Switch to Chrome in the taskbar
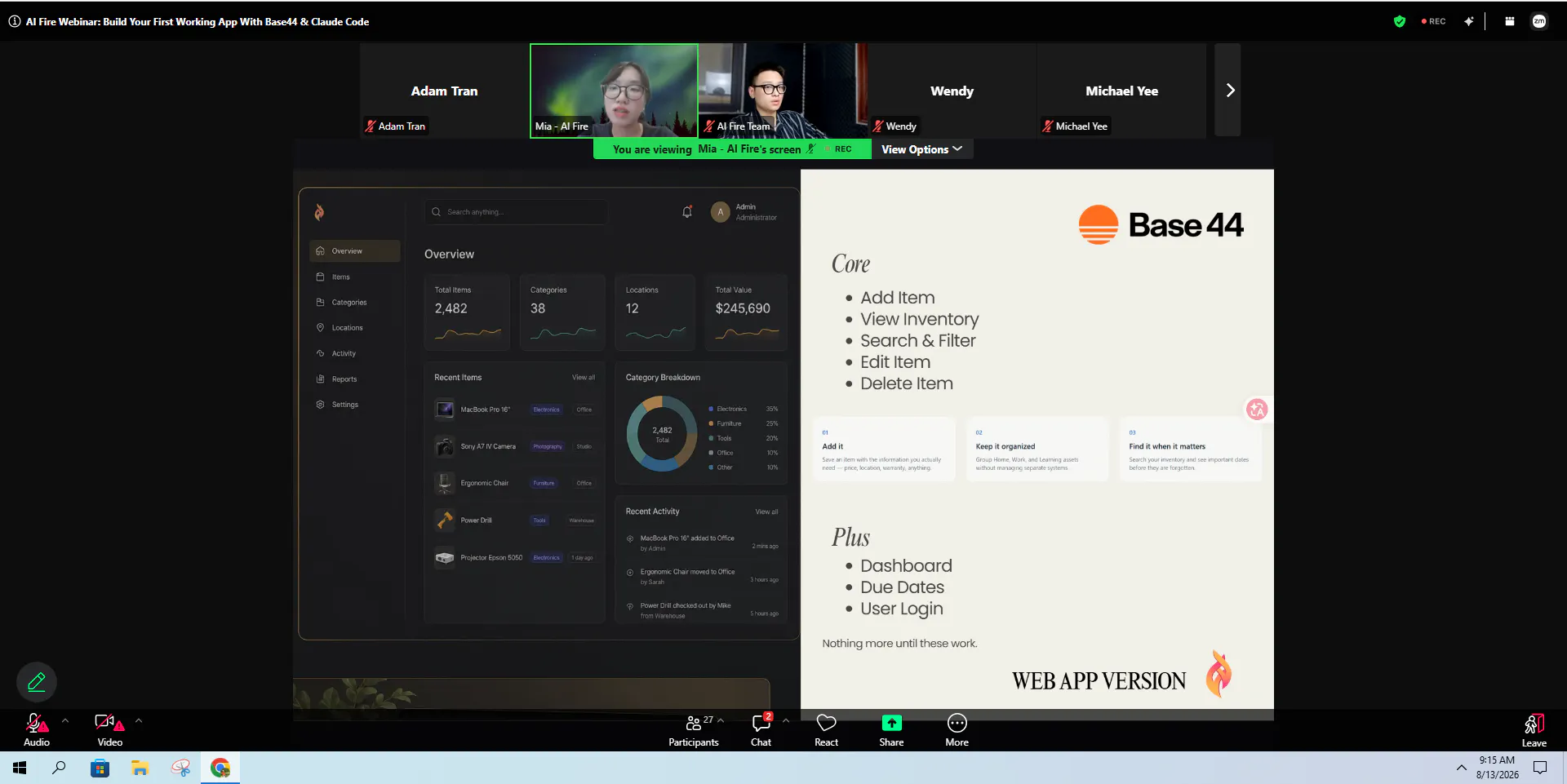This screenshot has width=1567, height=784. point(220,768)
